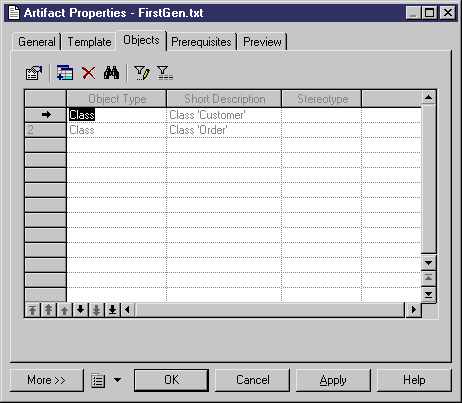Screen dimensions: 462x403
Task: Click the Apply button
Action: click(x=333, y=380)
